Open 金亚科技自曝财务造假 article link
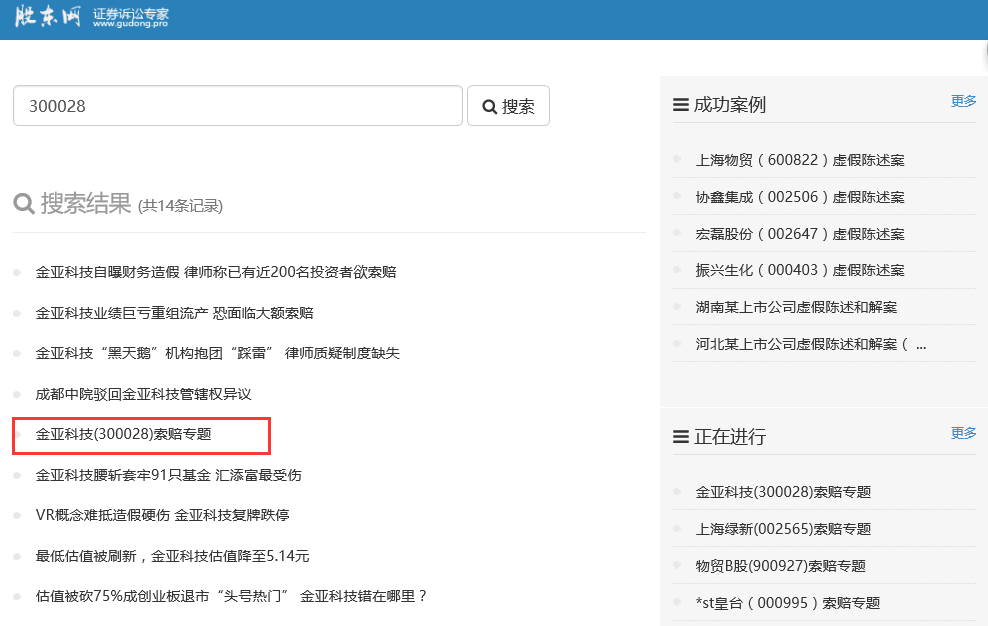This screenshot has width=988, height=626. point(216,272)
